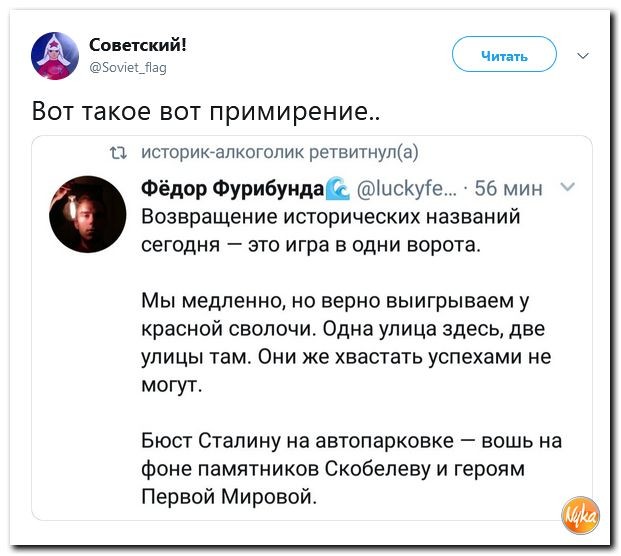Click the @Soviet_flag handle
621x556 pixels.
[x=128, y=68]
